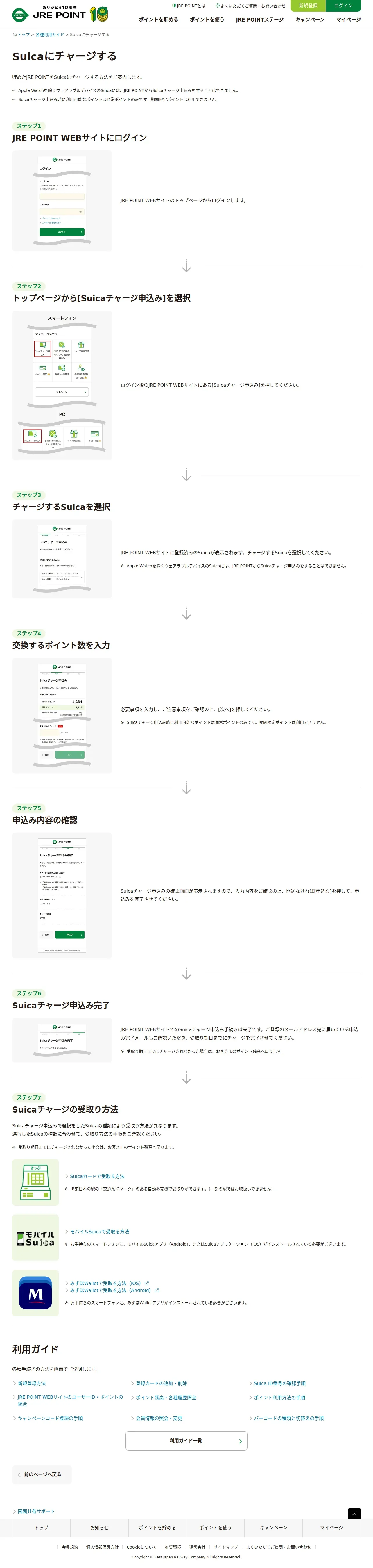The height and width of the screenshot is (1568, 373).
Task: Open the JRE POINTステージ menu
Action: point(260,19)
